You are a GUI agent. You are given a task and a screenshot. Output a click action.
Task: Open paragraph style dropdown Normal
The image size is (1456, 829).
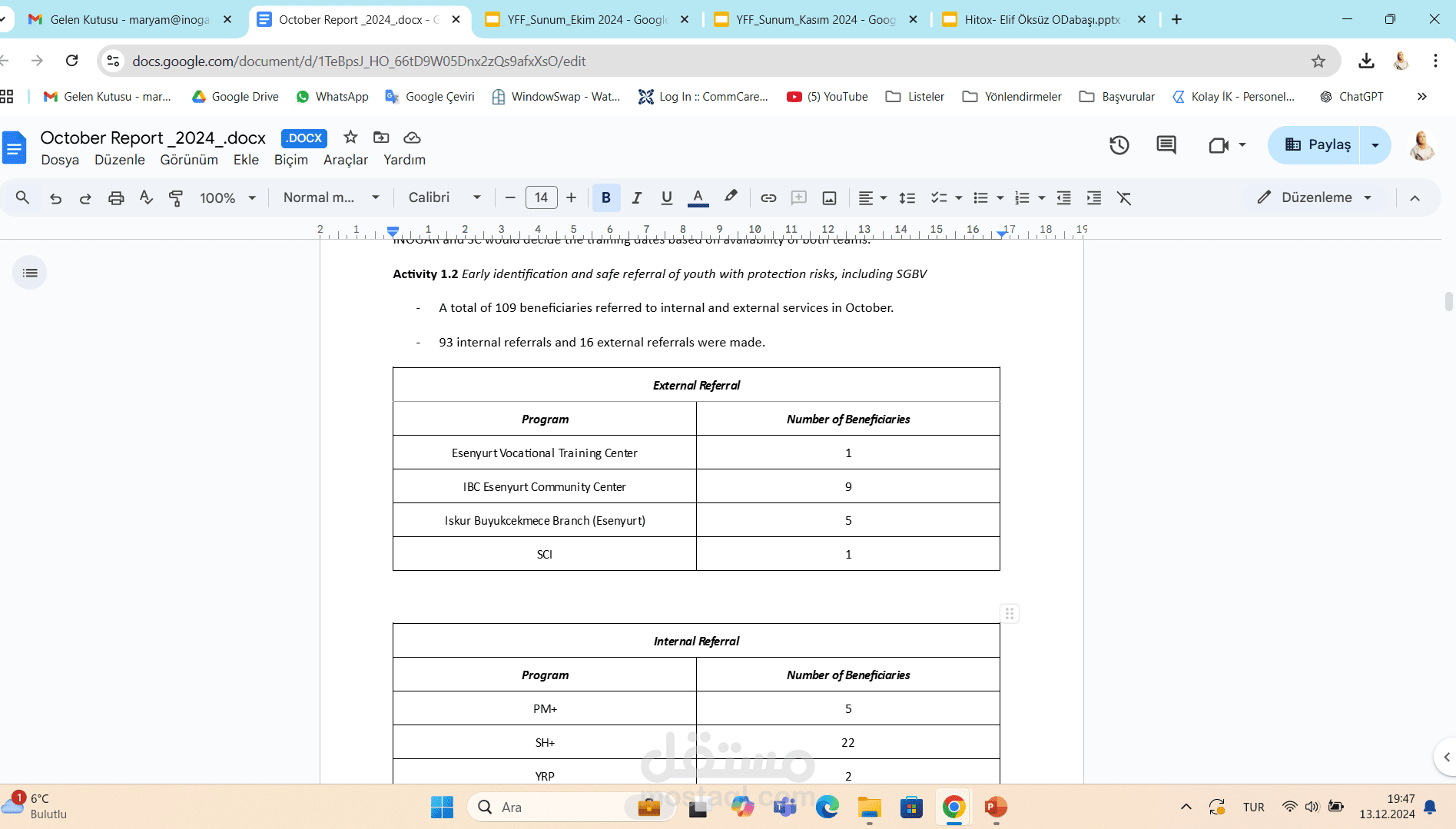(x=331, y=197)
